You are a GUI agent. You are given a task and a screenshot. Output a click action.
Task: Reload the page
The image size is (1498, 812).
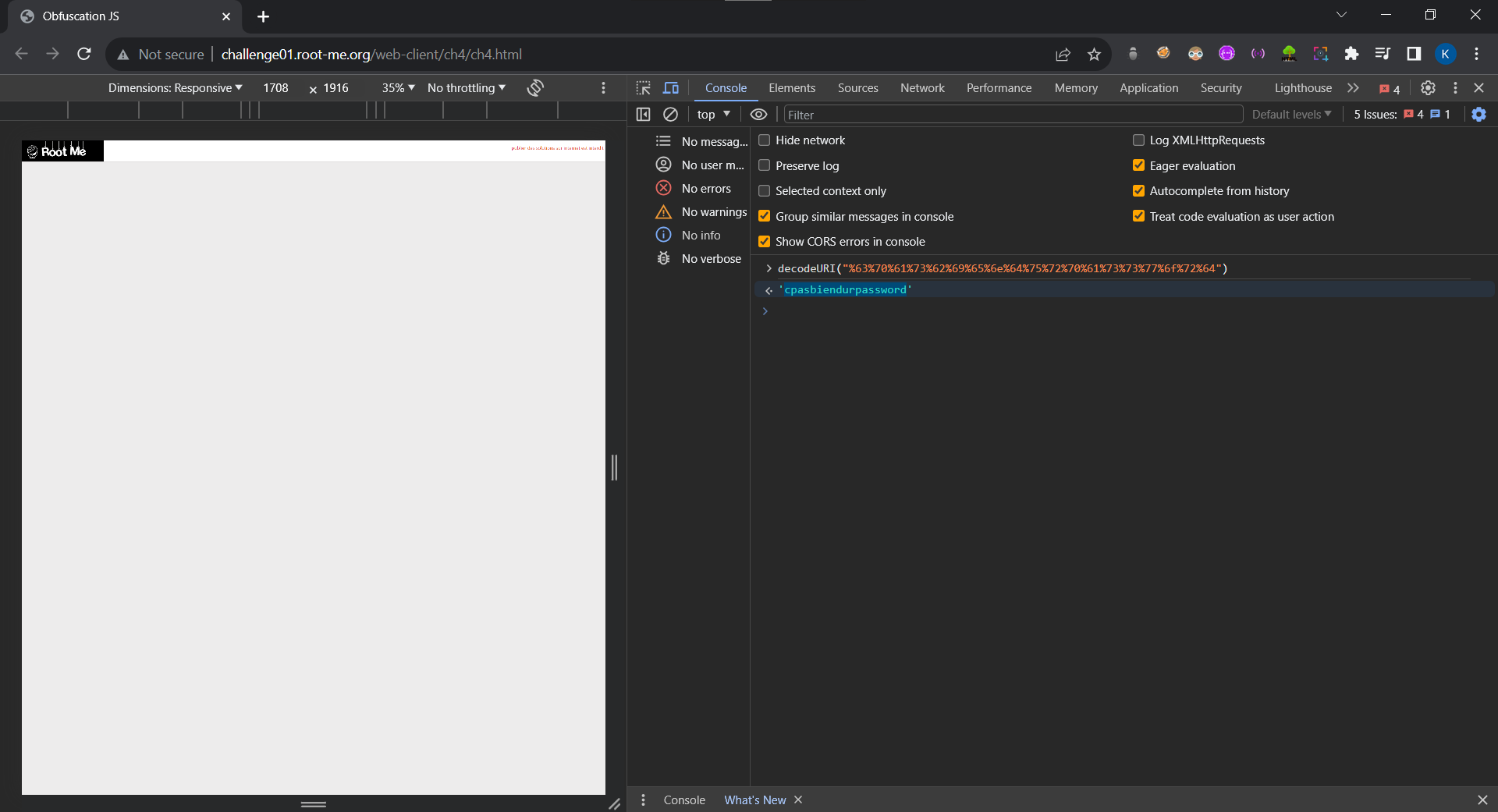click(84, 55)
